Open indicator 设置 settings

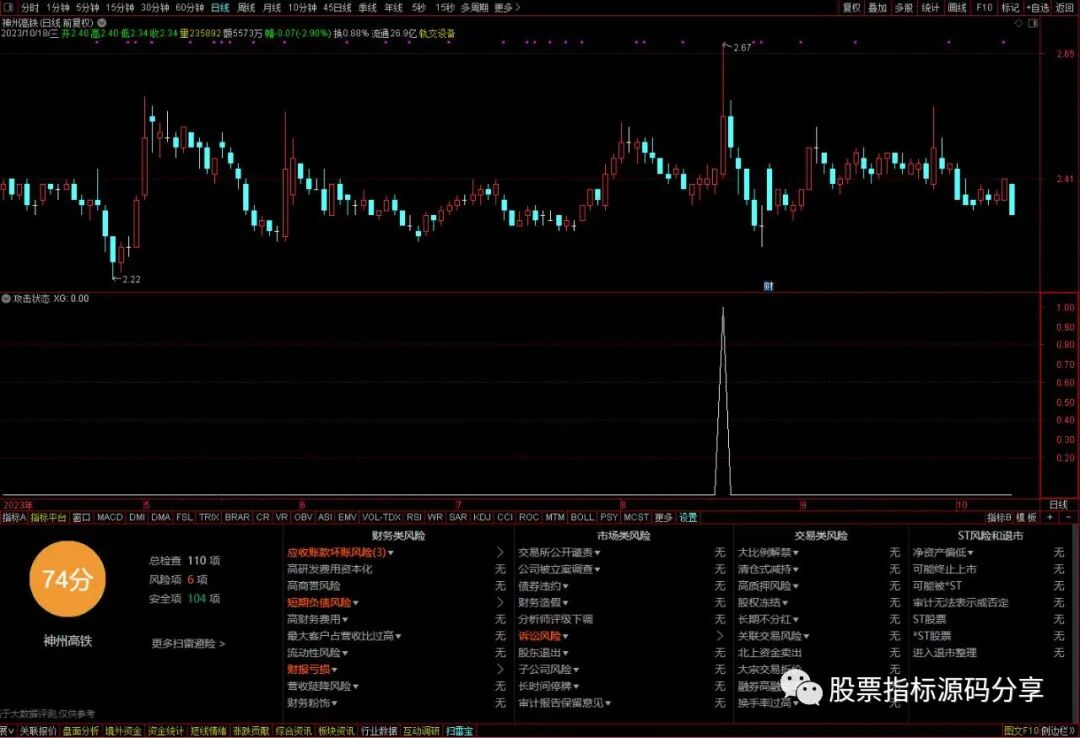688,517
